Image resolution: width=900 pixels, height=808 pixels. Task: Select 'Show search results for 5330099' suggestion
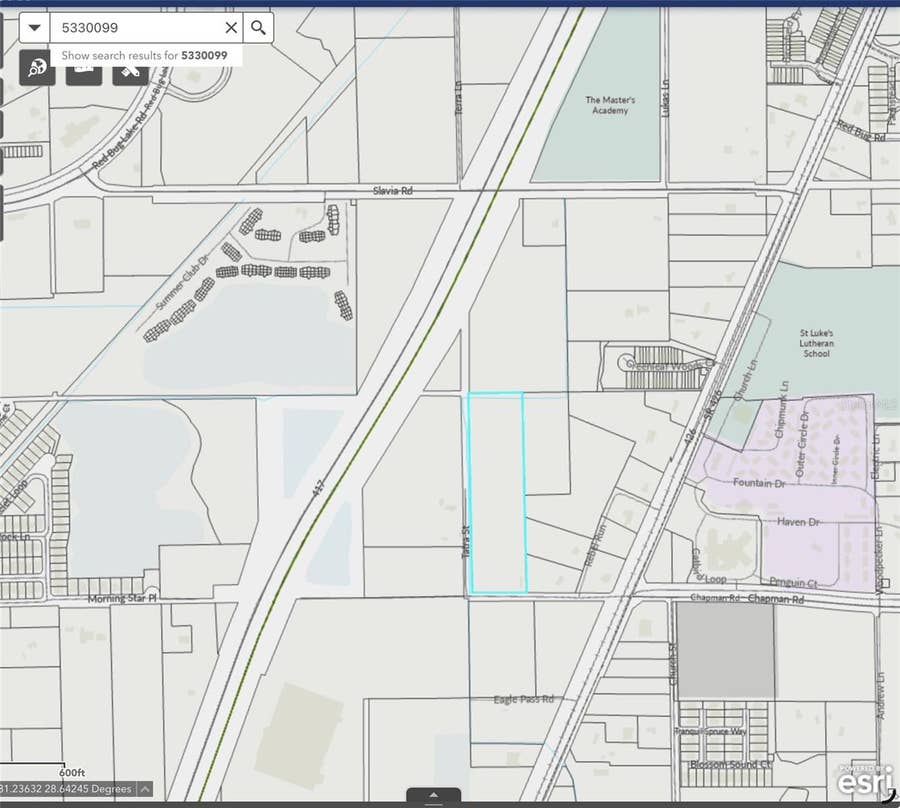(145, 56)
